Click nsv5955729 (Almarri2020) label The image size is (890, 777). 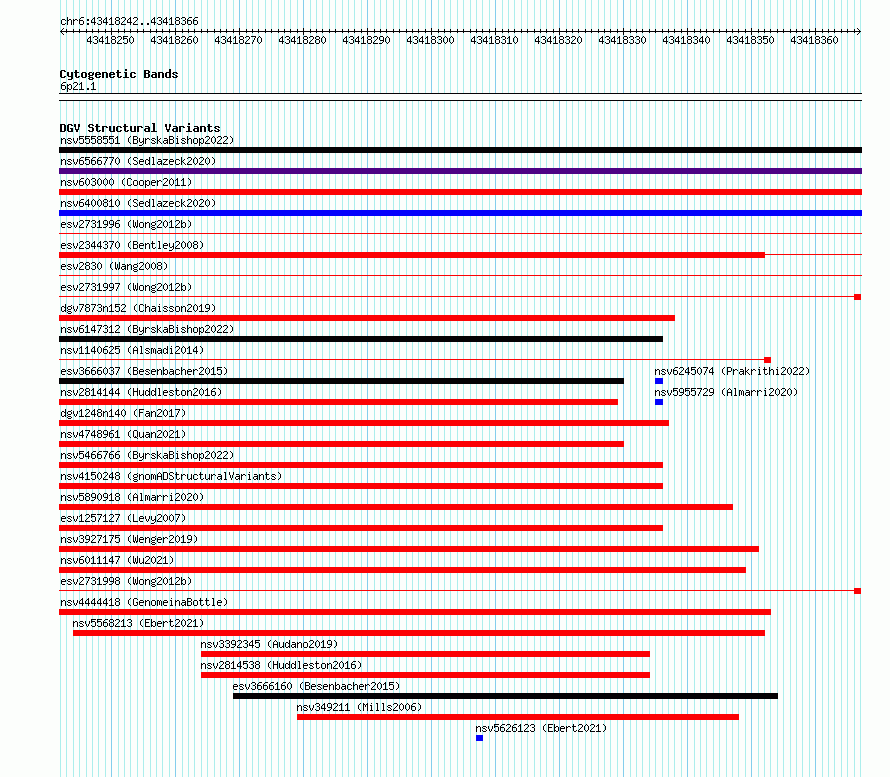tap(726, 392)
